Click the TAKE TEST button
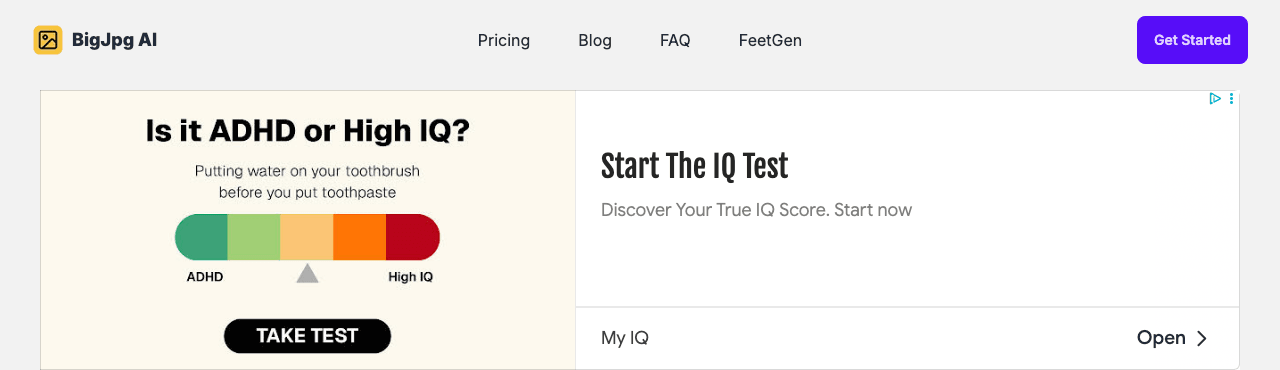The image size is (1280, 370). 307,336
